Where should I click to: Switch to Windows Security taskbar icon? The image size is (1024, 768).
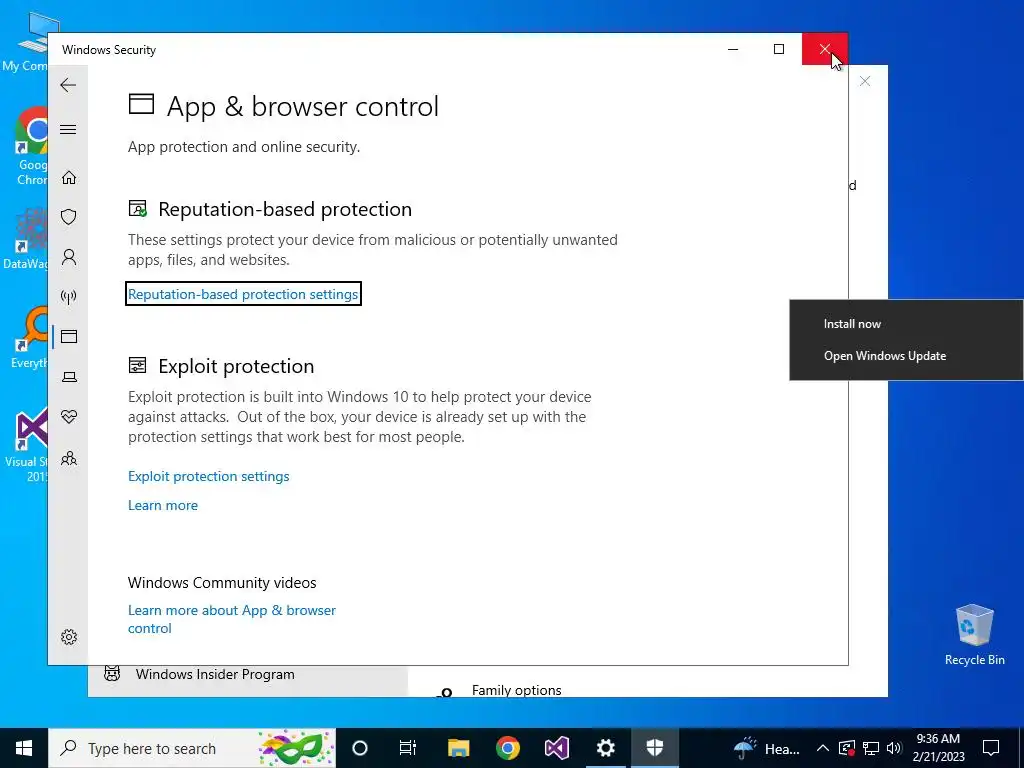click(654, 748)
